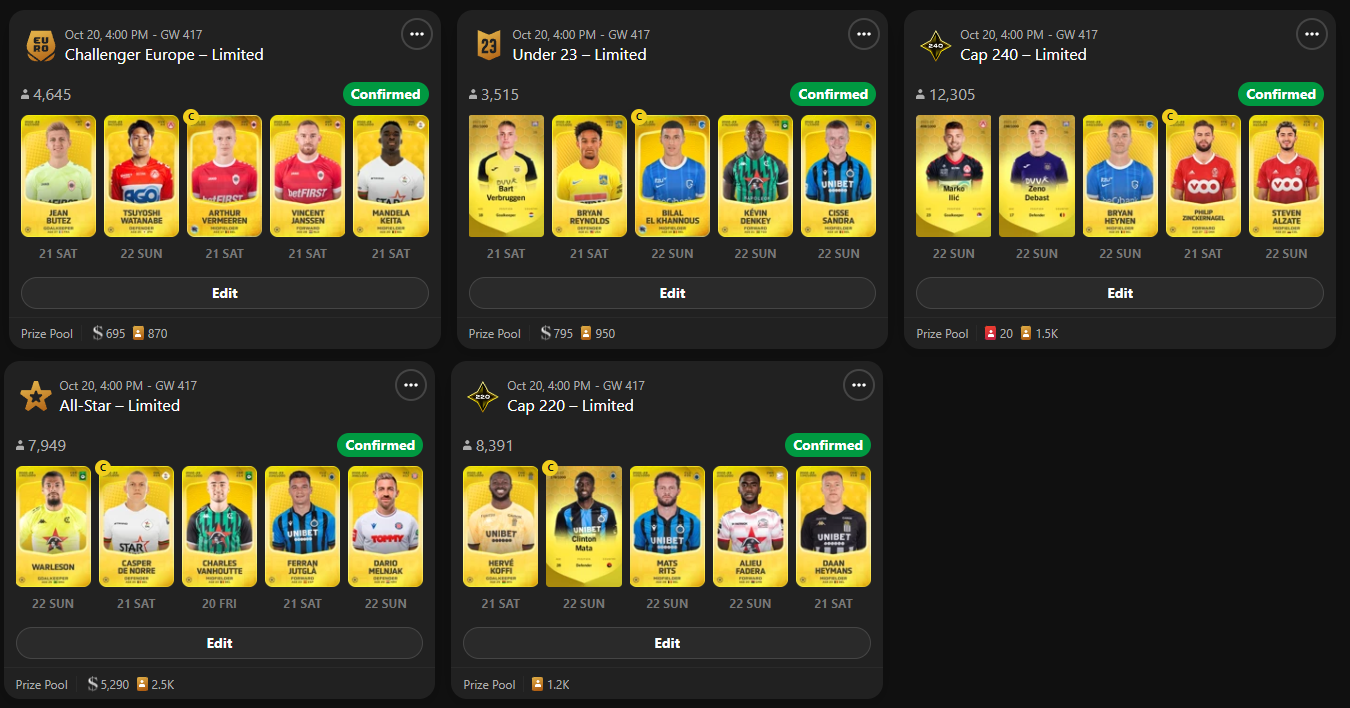Edit the All-Star Limited lineup
Screen dimensions: 1350x708
point(219,643)
